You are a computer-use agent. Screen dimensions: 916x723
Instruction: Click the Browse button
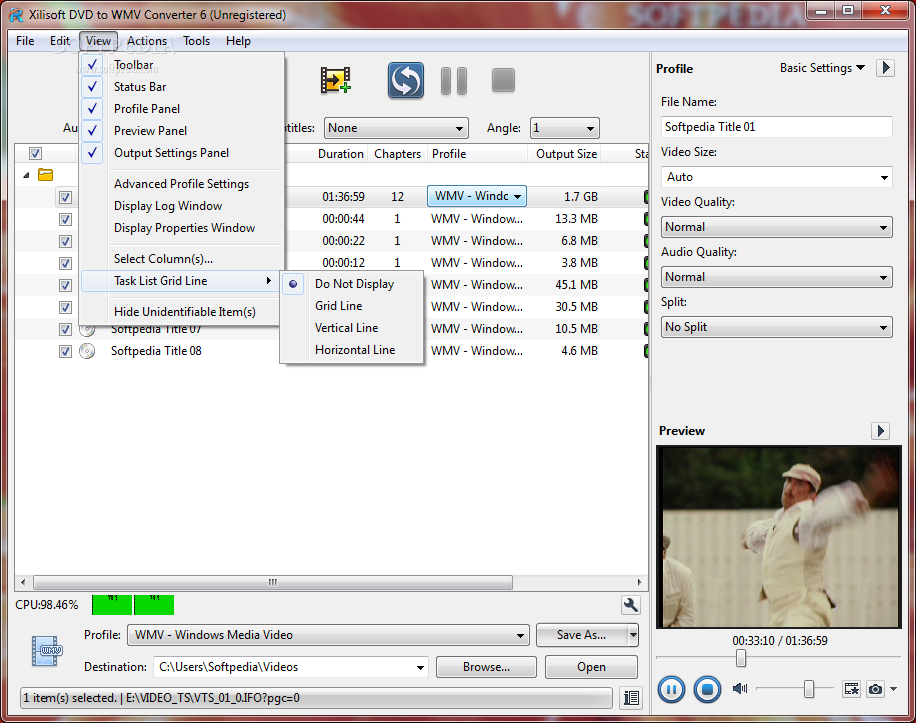486,667
